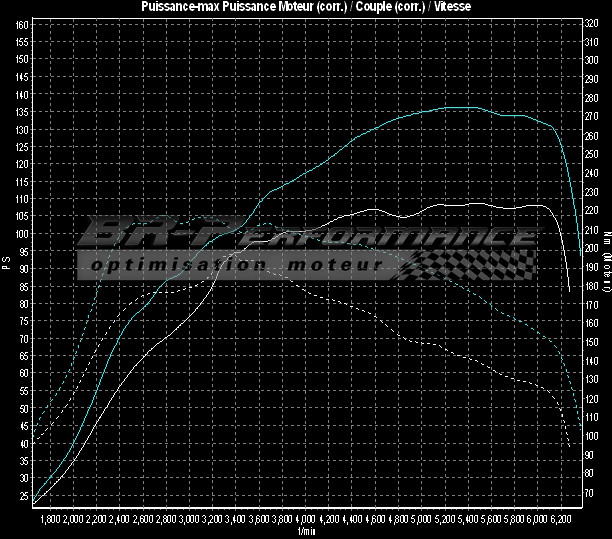Click the 100 value on the left PS axis
612x539 pixels.
[22, 234]
